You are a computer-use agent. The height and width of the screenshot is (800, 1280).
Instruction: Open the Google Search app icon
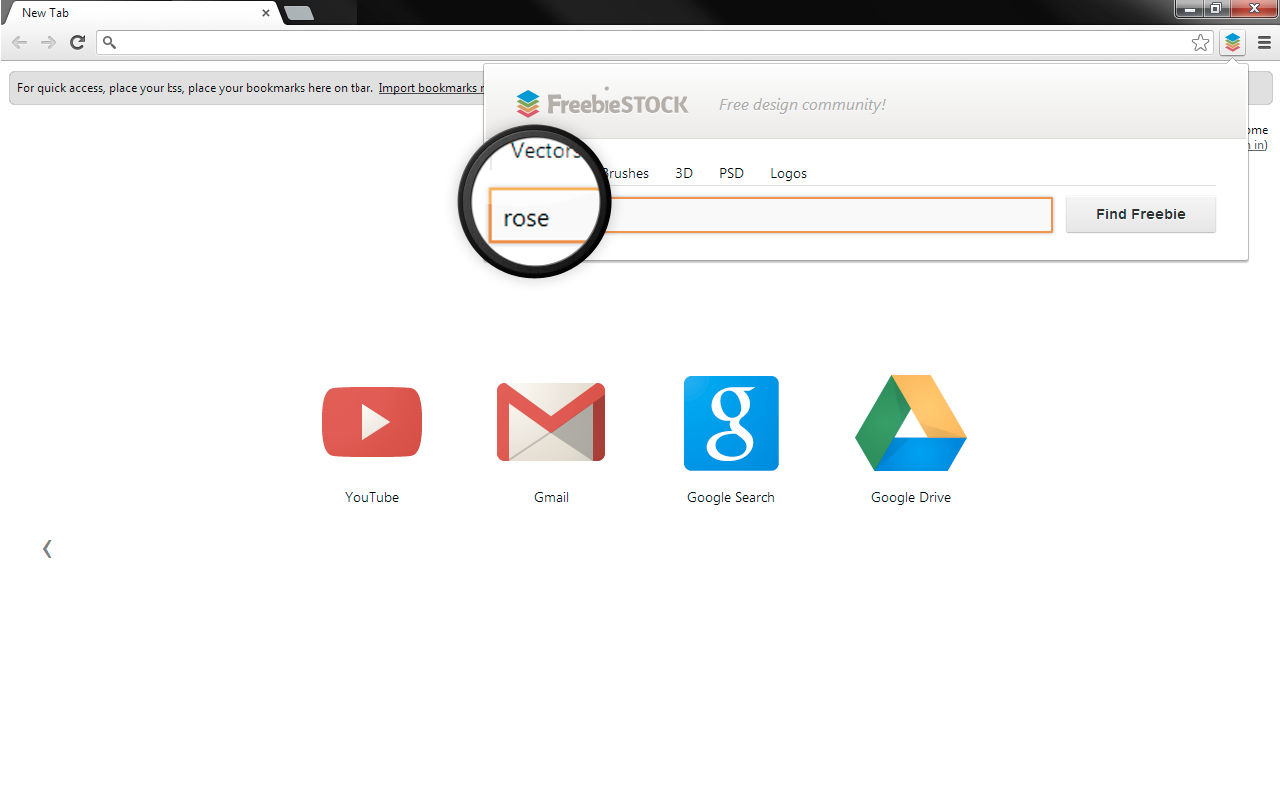pos(731,423)
